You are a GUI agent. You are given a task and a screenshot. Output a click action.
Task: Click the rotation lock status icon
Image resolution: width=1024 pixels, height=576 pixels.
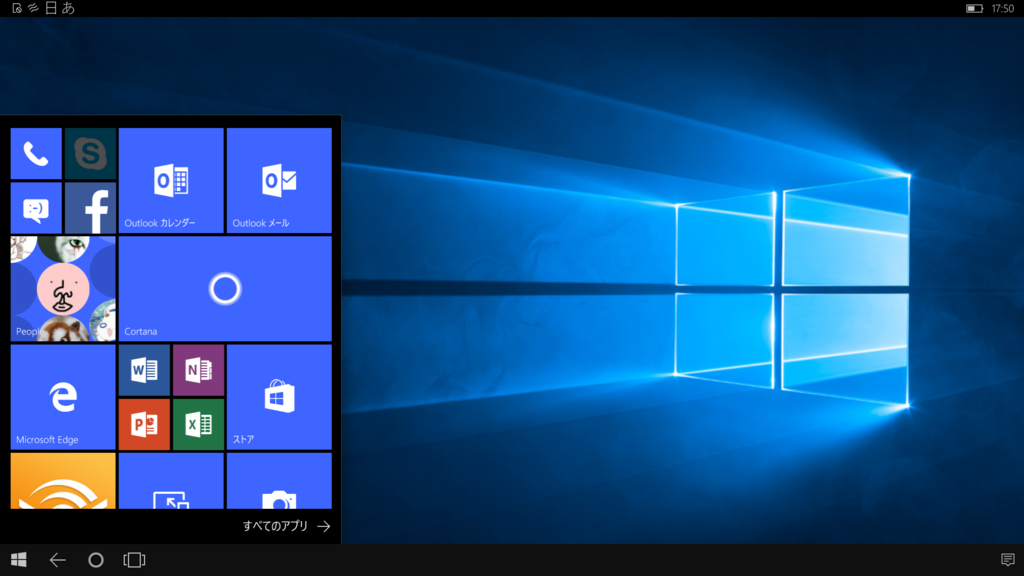17,8
